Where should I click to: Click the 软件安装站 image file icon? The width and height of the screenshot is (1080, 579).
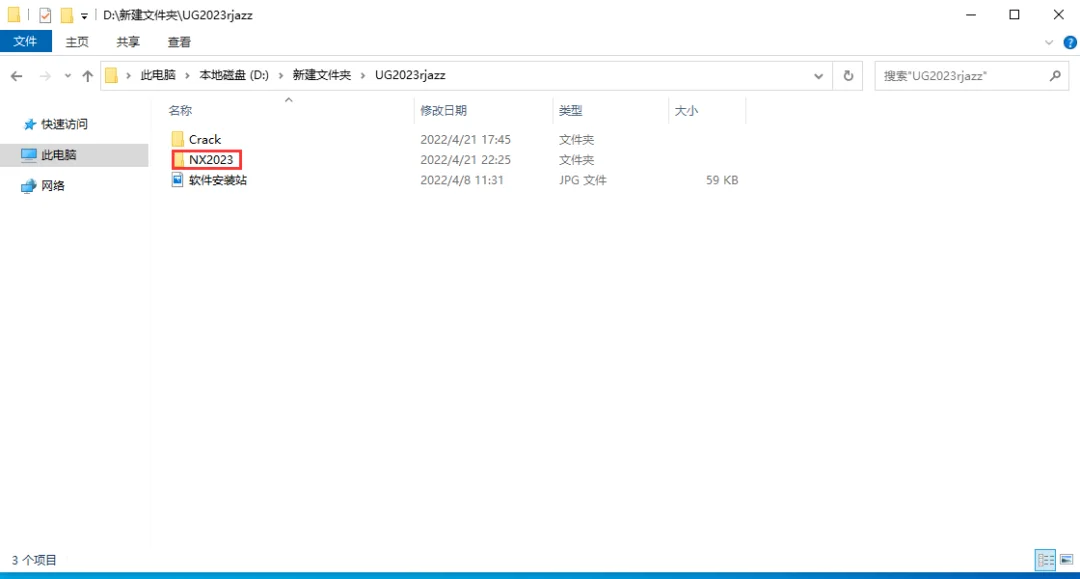(177, 180)
